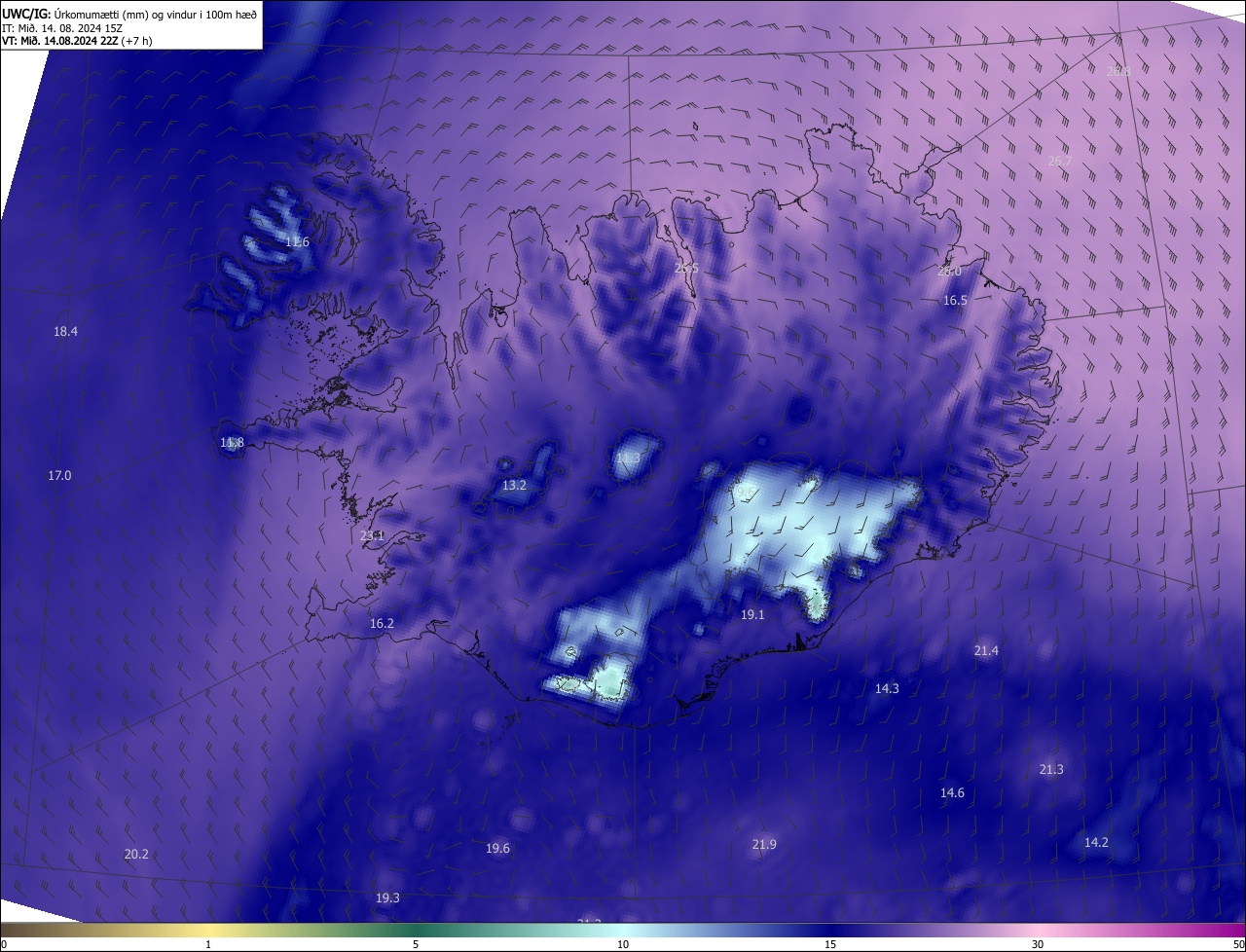
Task: Select the 21.9 value label
Action: click(764, 845)
